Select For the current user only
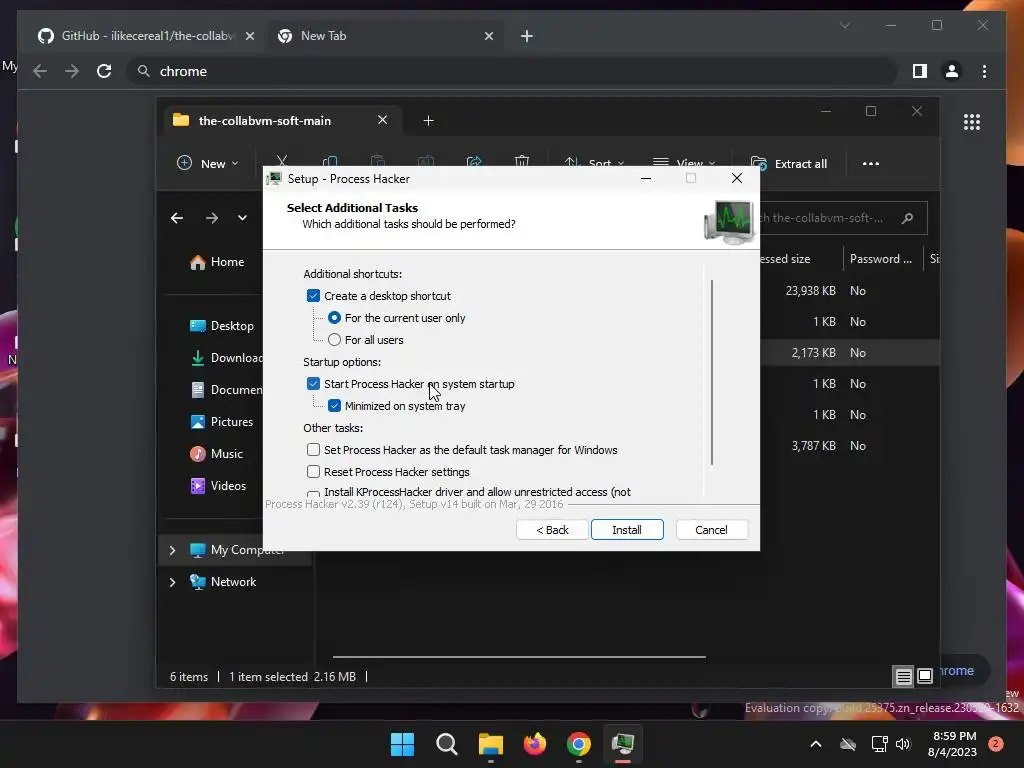1024x768 pixels. pyautogui.click(x=334, y=318)
